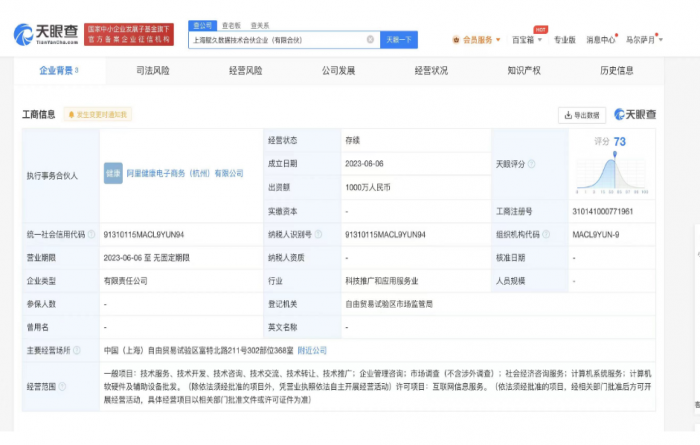Click 发生变更时通知我 bell button
Image resolution: width=700 pixels, height=445 pixels.
point(97,115)
